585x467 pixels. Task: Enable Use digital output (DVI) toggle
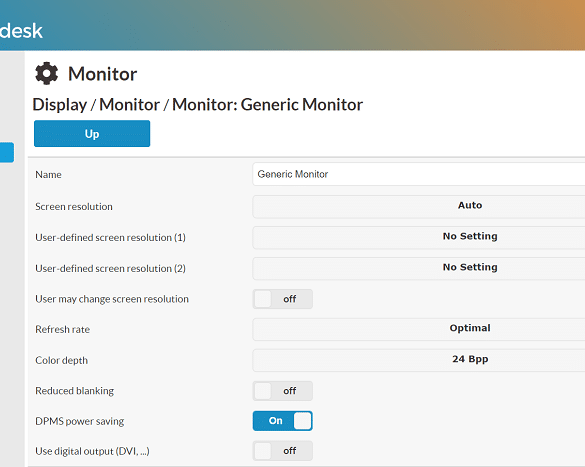point(282,451)
